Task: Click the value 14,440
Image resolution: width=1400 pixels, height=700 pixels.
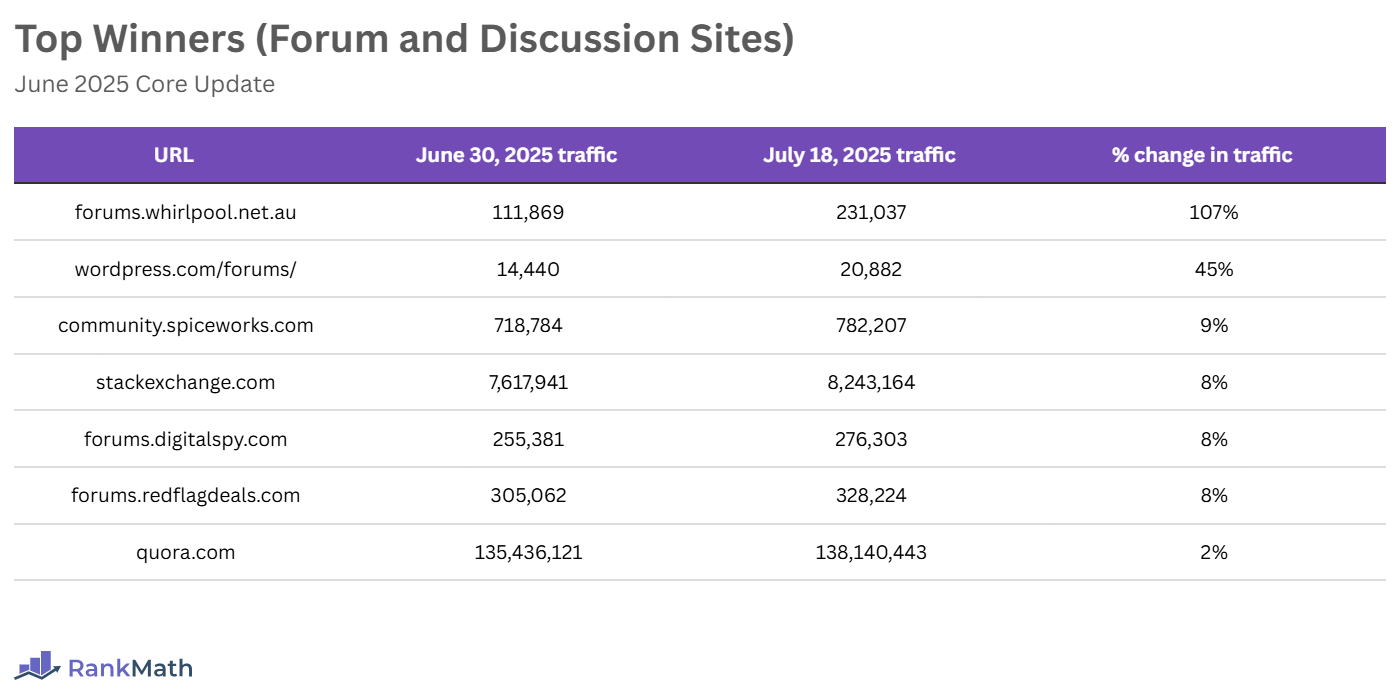Action: click(x=528, y=269)
